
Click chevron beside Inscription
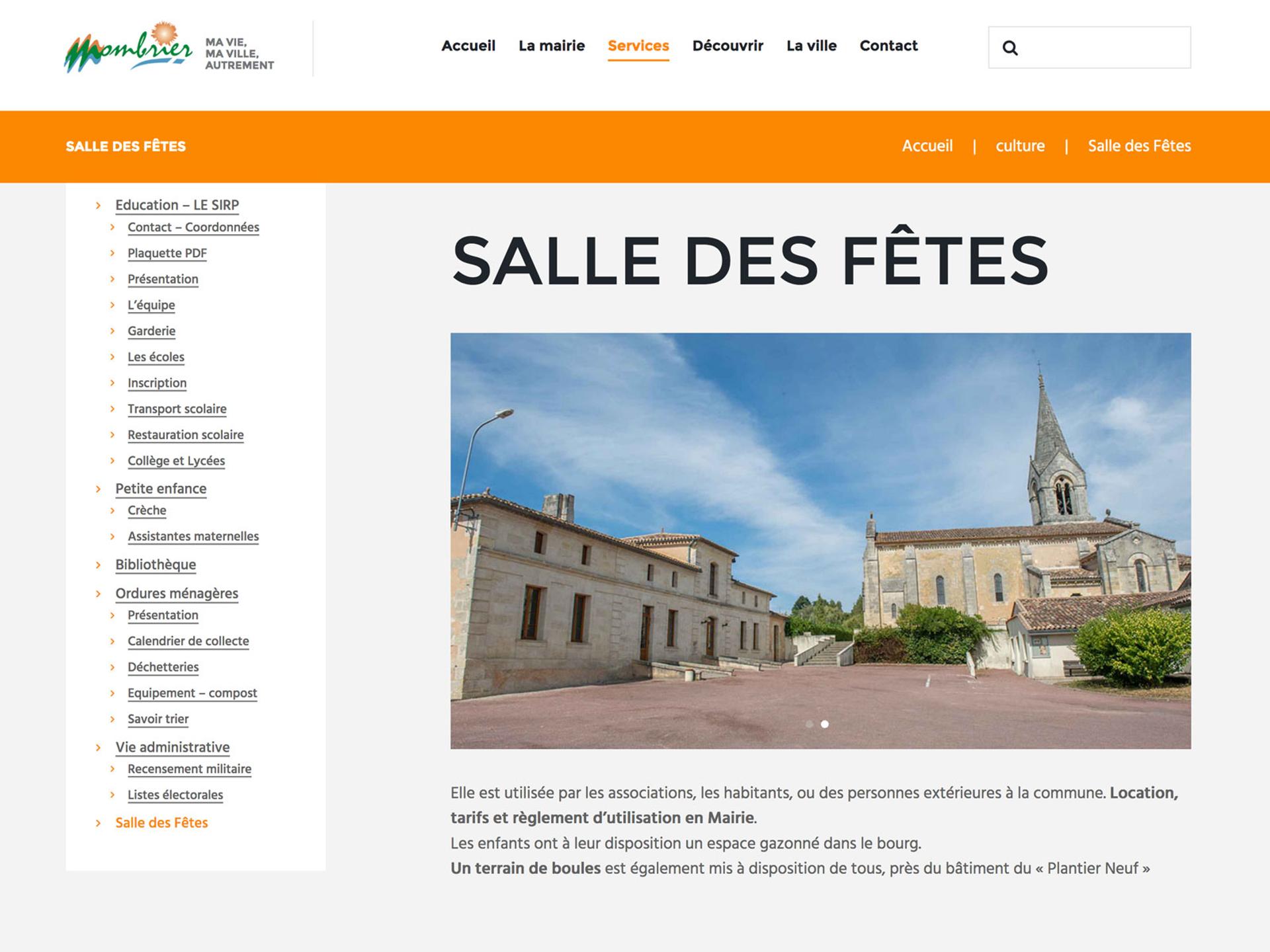(112, 383)
